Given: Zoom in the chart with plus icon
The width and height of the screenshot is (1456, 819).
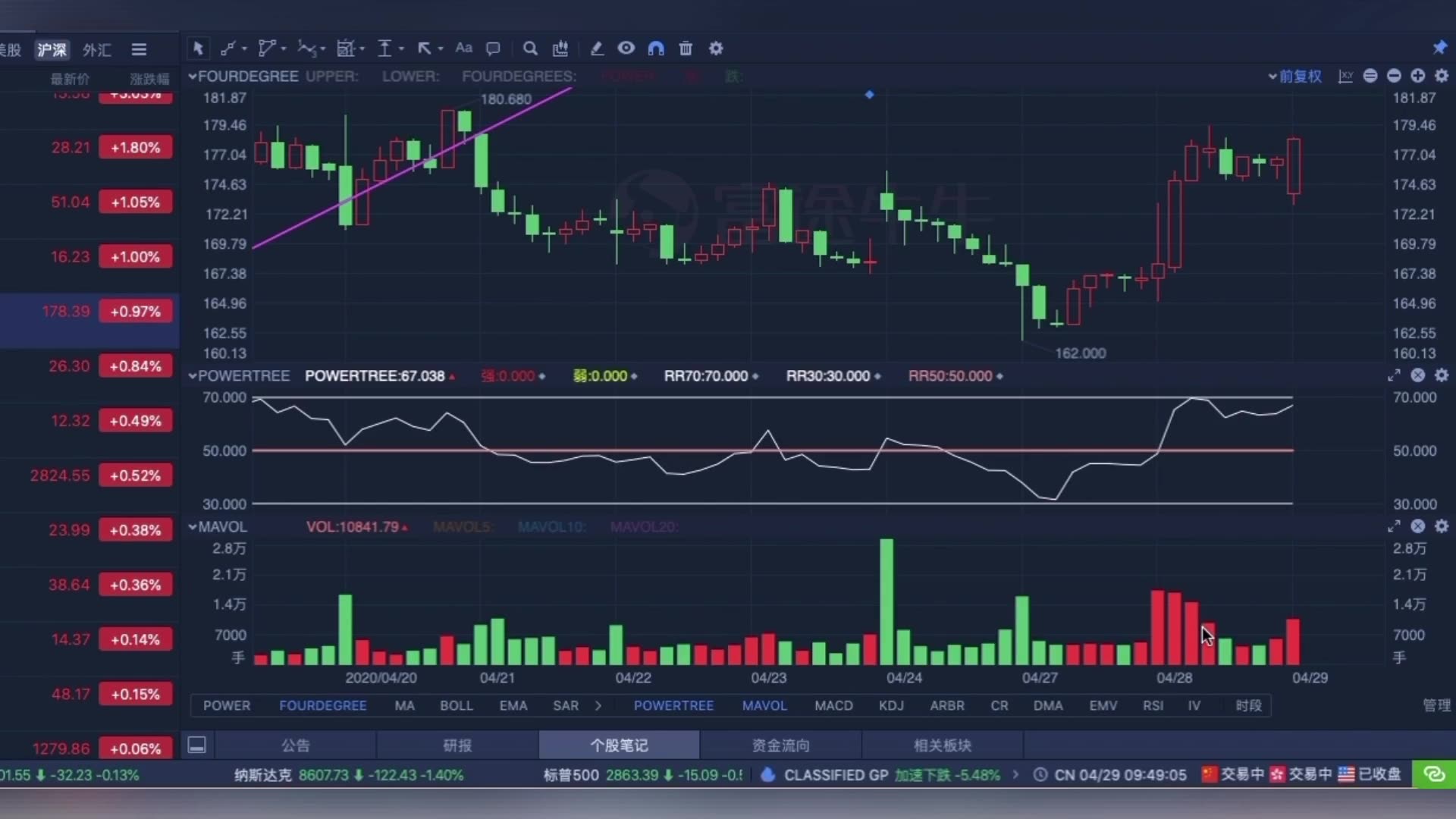Looking at the screenshot, I should tap(1417, 76).
